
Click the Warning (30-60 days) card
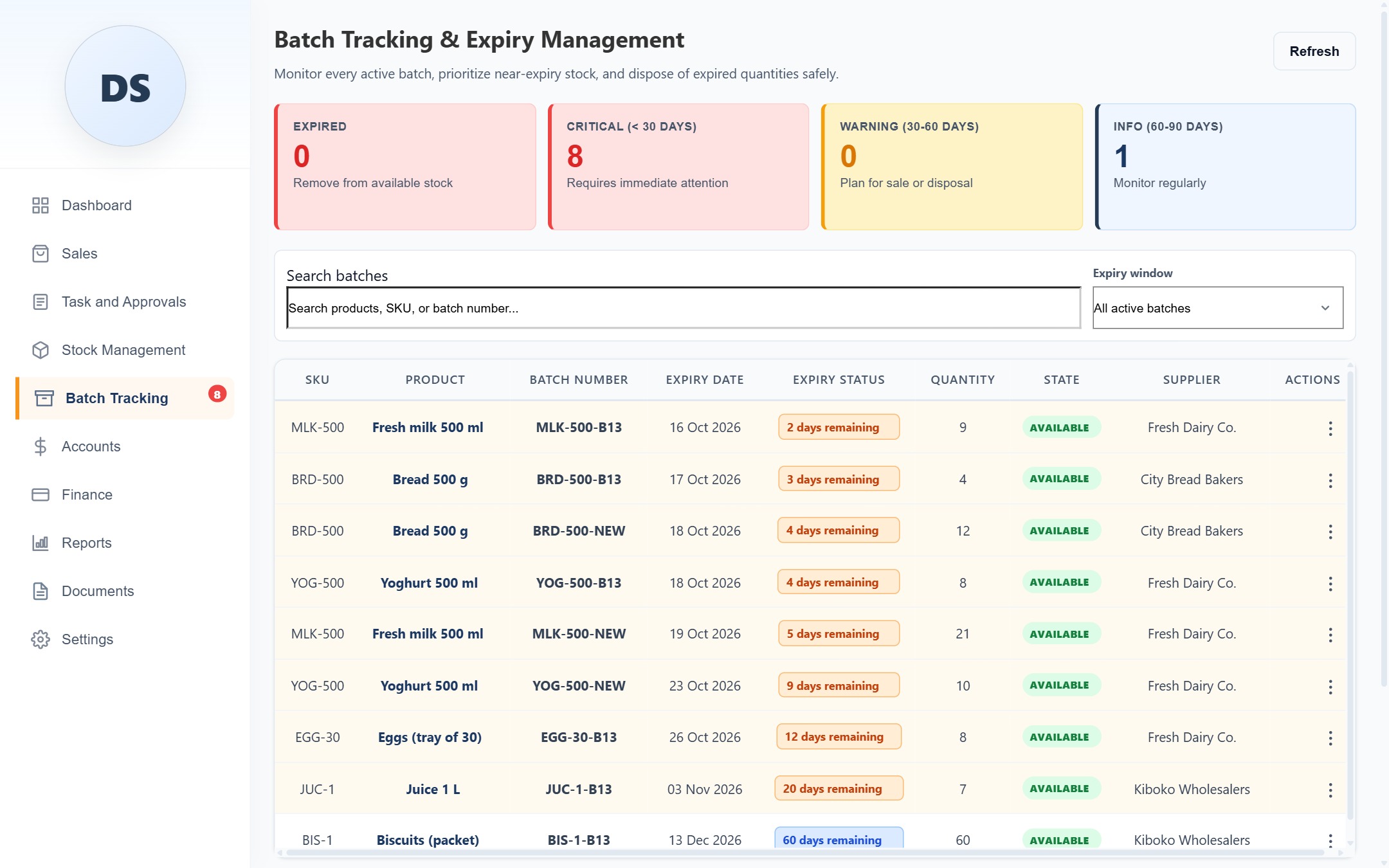pos(952,167)
